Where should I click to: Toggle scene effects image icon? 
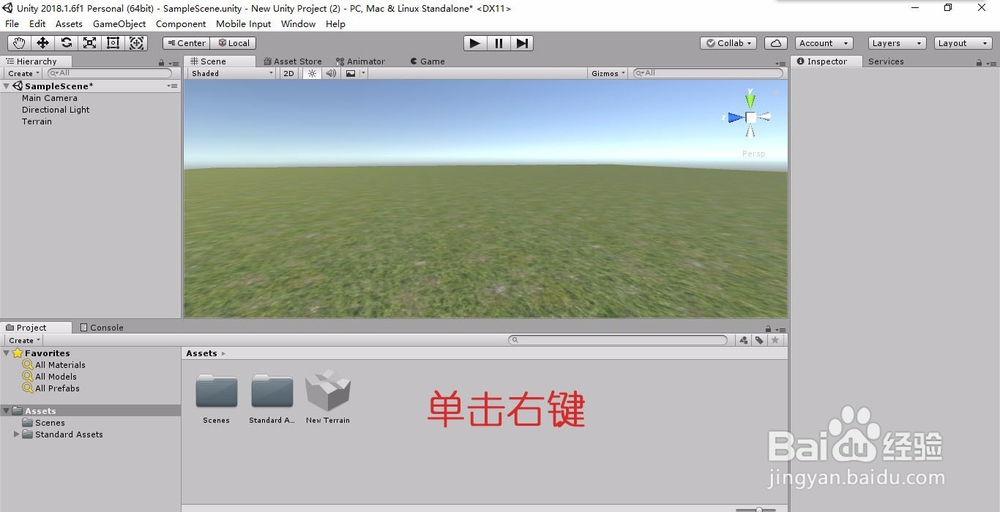tap(350, 73)
